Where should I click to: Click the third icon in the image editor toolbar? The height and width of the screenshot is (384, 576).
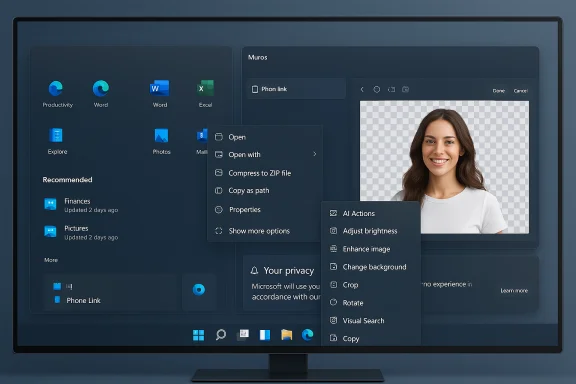coord(392,89)
